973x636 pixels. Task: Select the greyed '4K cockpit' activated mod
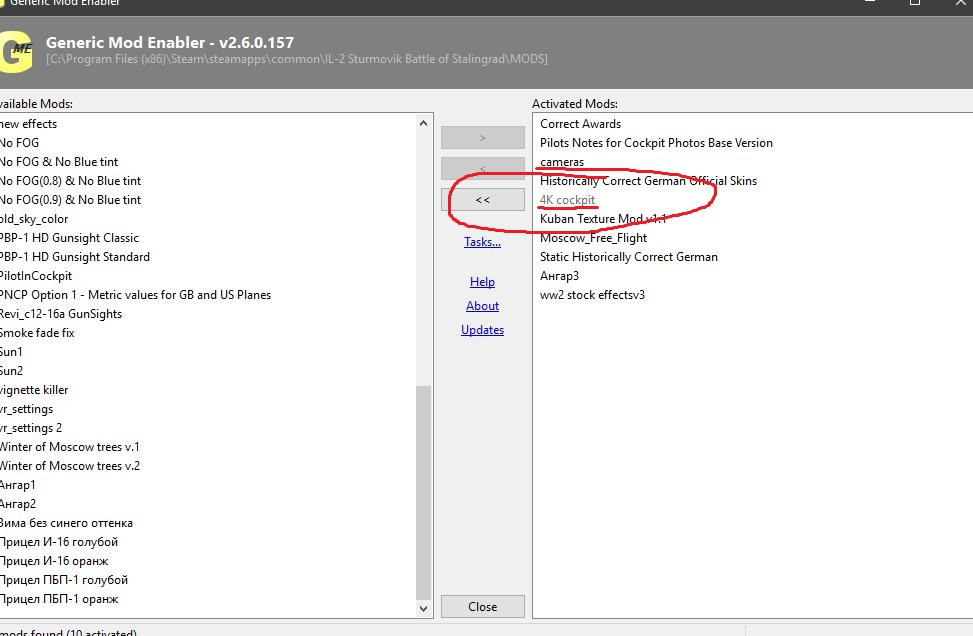pyautogui.click(x=567, y=200)
